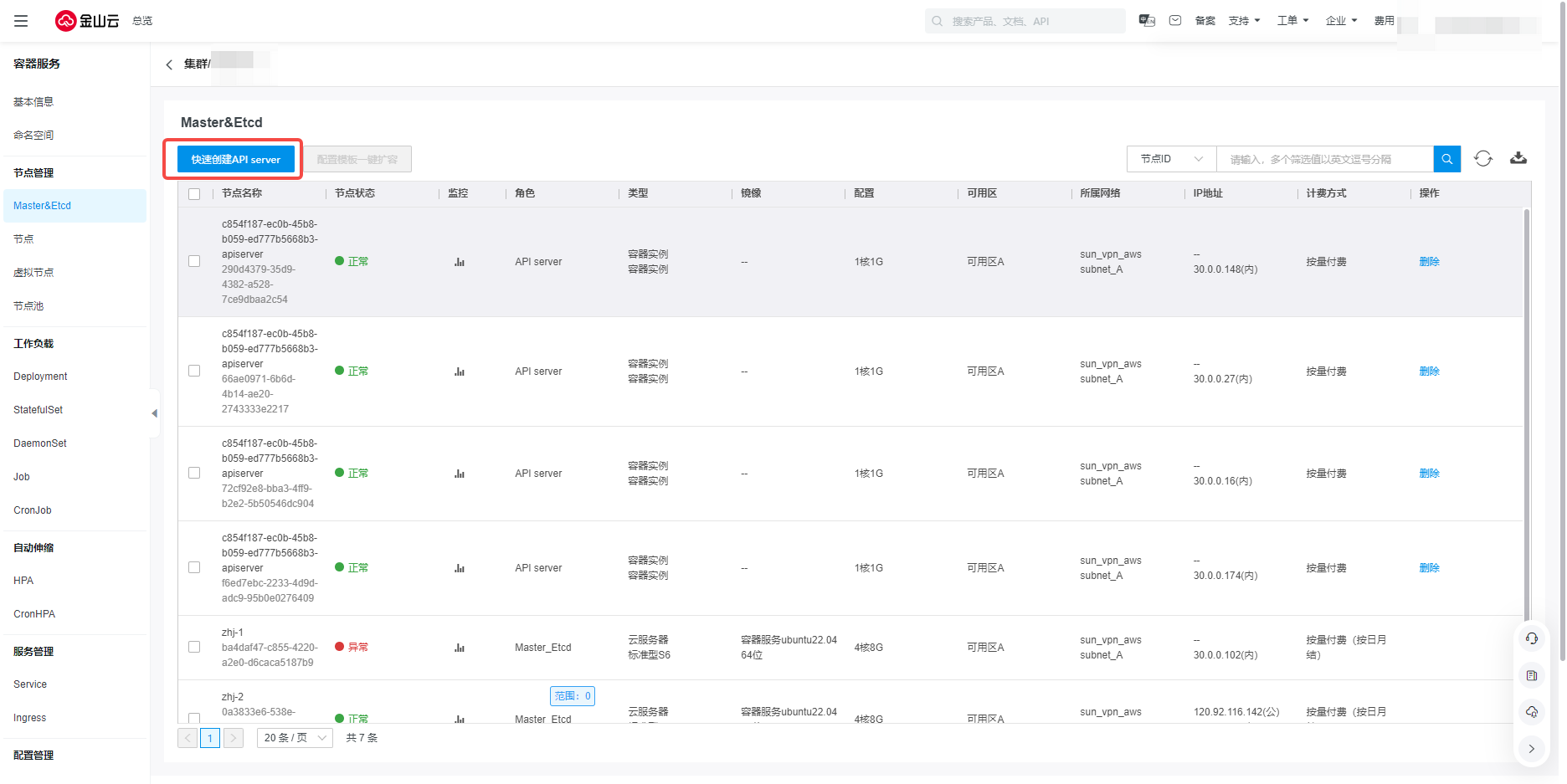The image size is (1567, 784).
Task: Click 快速创建API server button
Action: click(236, 159)
